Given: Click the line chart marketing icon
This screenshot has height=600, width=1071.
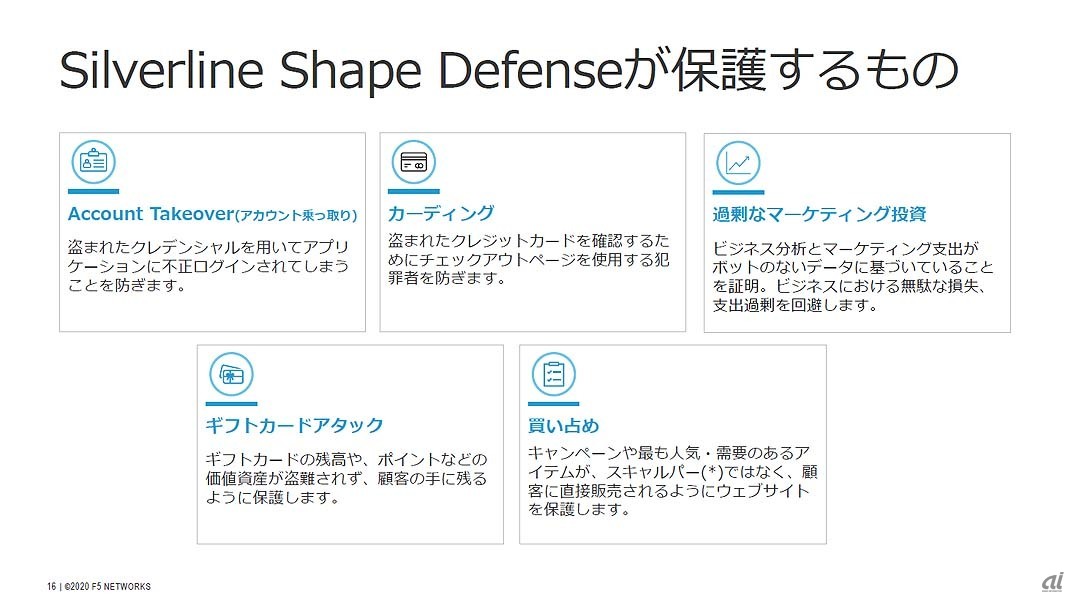Looking at the screenshot, I should [x=738, y=163].
